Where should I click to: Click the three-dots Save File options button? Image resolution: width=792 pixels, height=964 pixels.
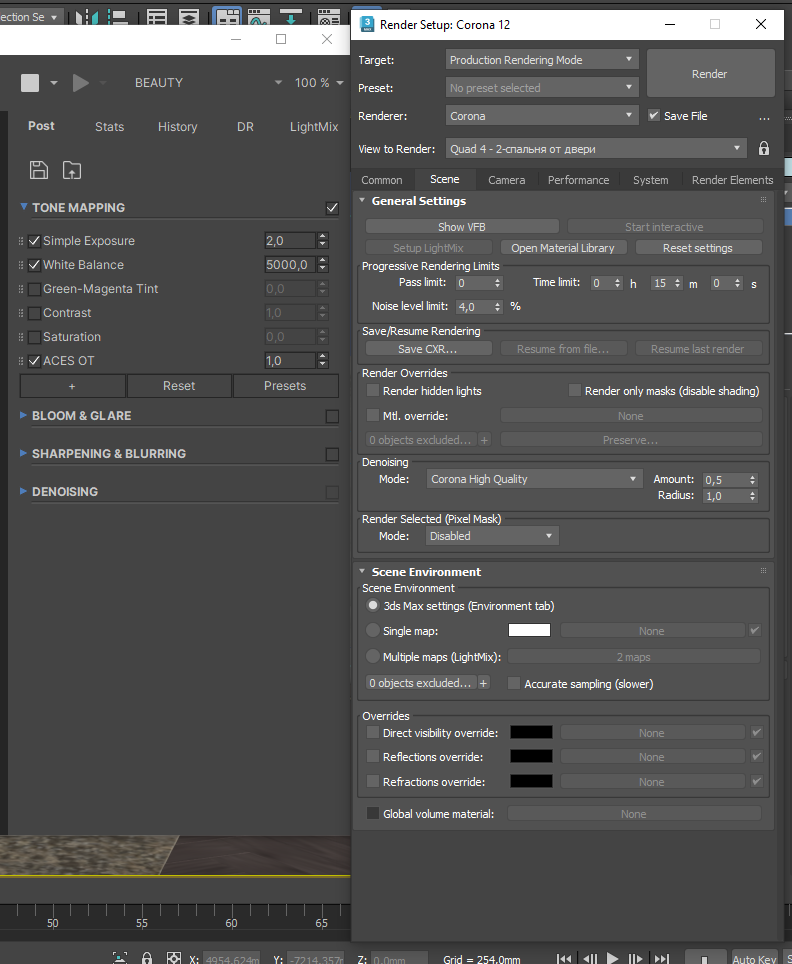pyautogui.click(x=764, y=117)
